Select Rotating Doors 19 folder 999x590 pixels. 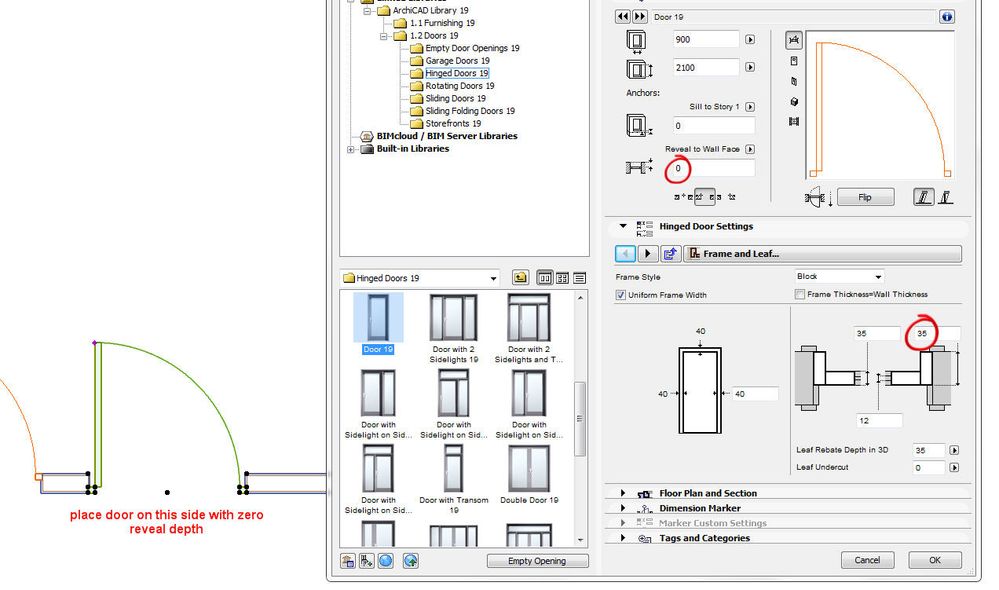point(459,85)
